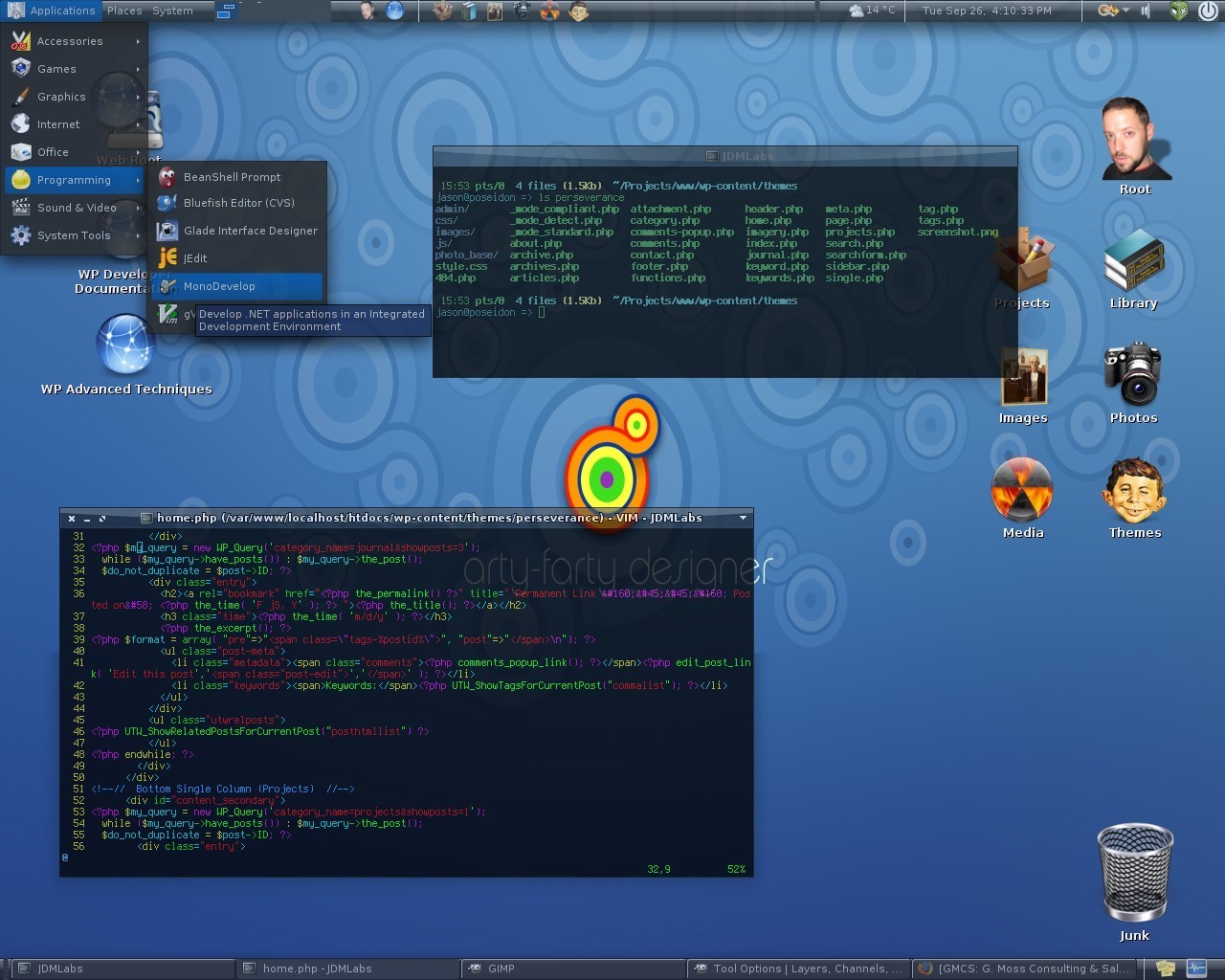1225x980 pixels.
Task: Launch Glade Interface Designer
Action: click(237, 231)
